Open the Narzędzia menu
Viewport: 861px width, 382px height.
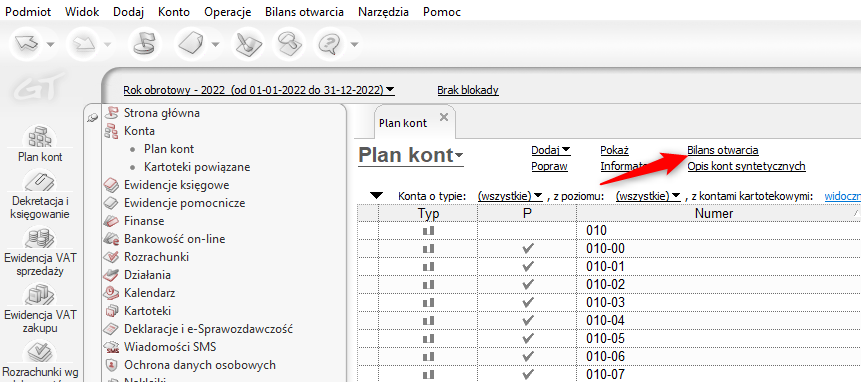coord(383,12)
